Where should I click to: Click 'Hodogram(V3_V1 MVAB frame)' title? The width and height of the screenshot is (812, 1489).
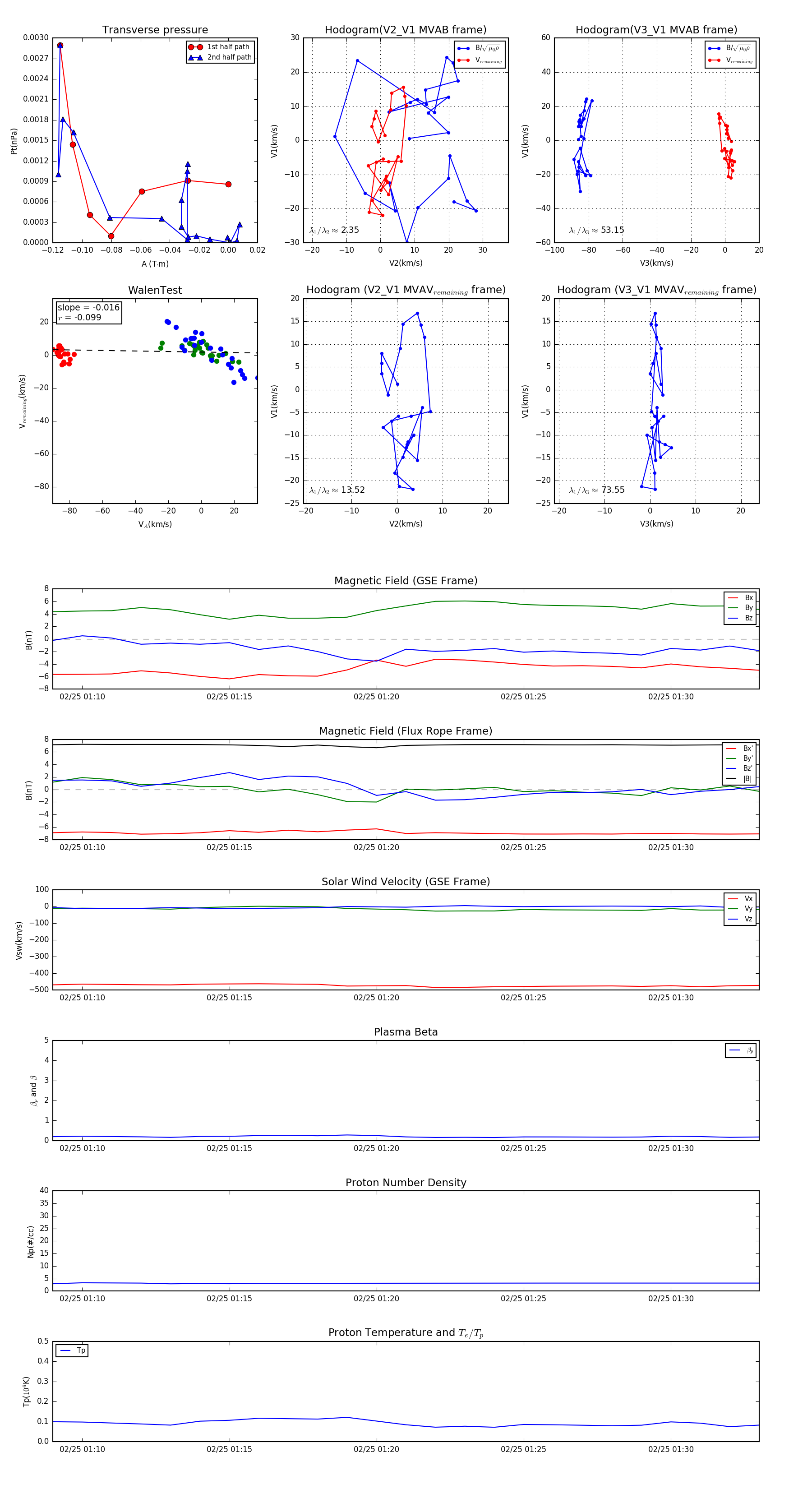pyautogui.click(x=656, y=30)
